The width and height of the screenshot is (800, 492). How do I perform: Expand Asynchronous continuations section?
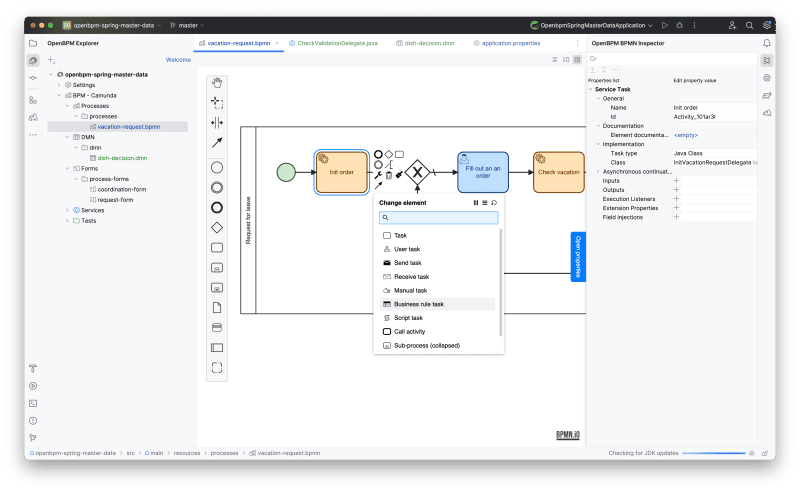click(x=593, y=171)
